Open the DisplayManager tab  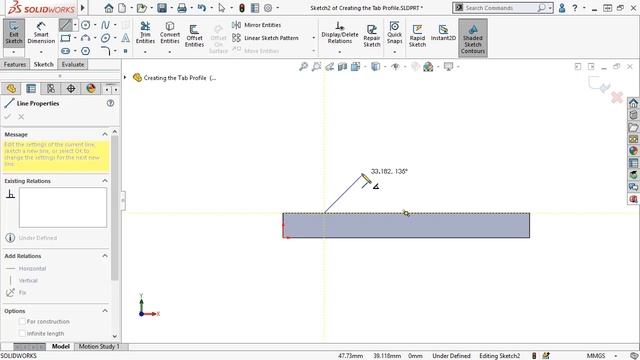(x=91, y=89)
